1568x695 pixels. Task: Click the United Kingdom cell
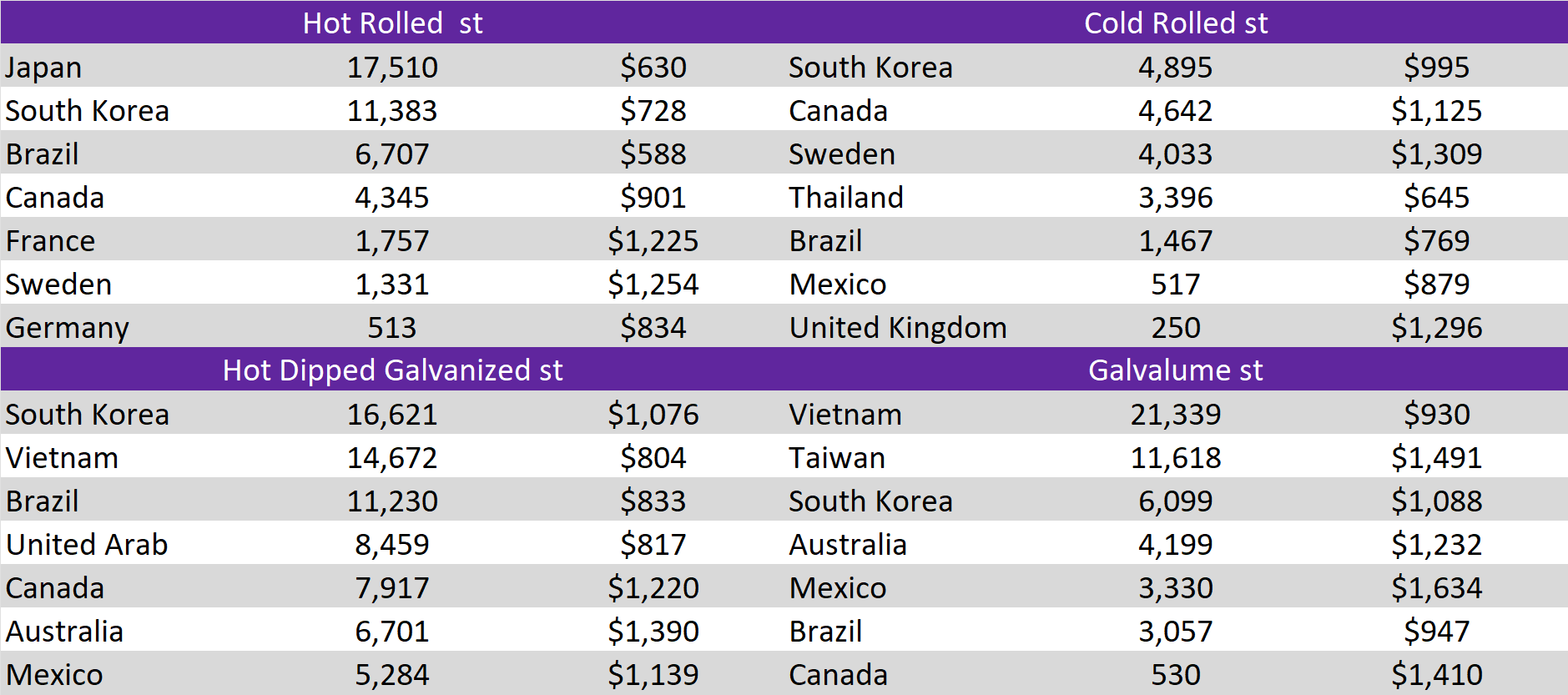[x=898, y=328]
